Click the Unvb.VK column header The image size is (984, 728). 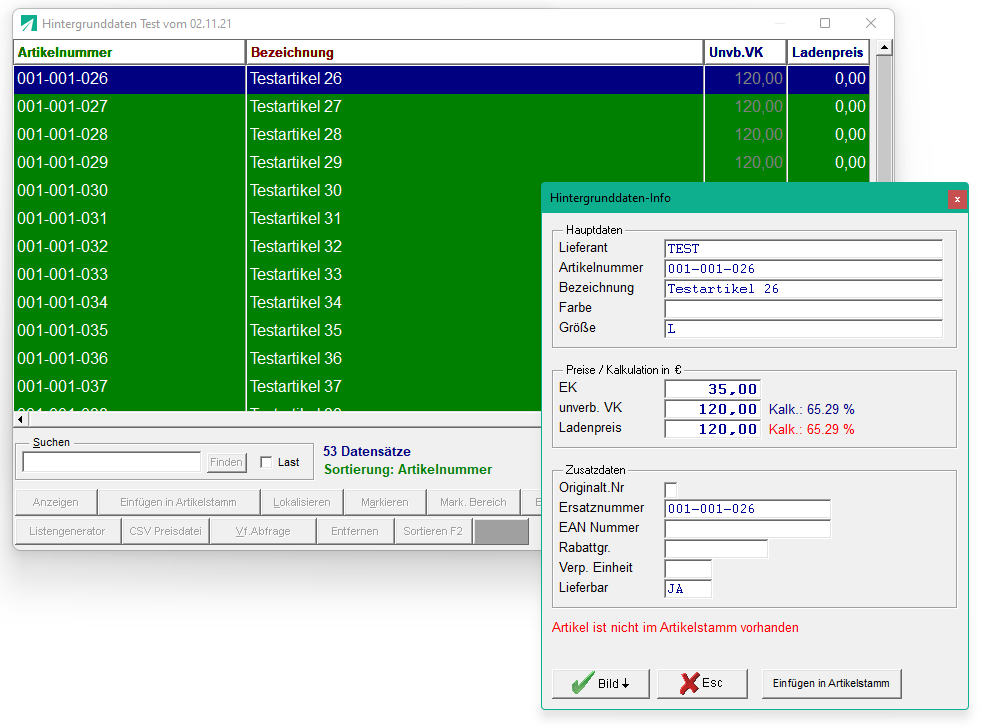click(x=746, y=53)
